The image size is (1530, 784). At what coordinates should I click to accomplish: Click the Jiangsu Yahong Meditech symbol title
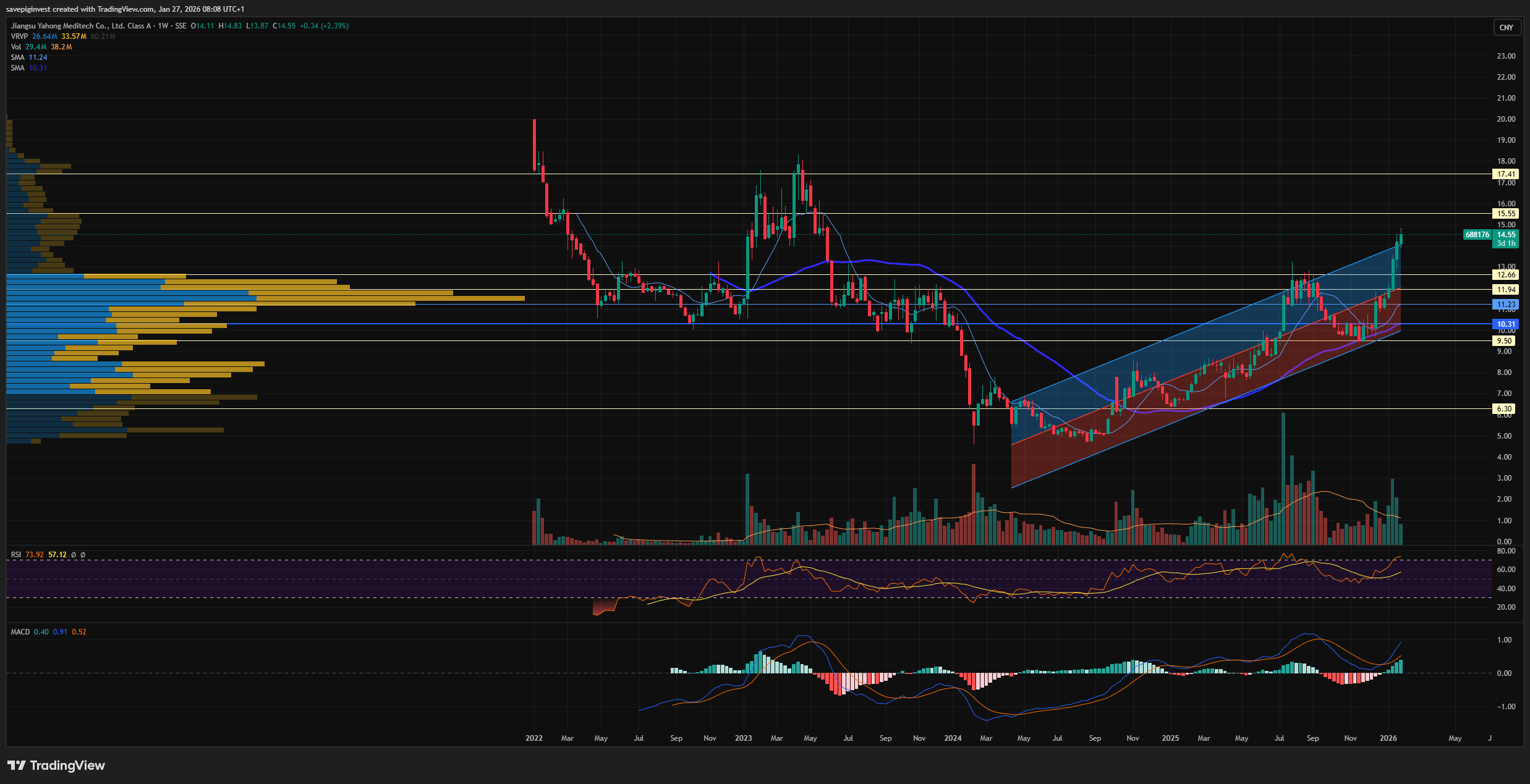tap(80, 26)
